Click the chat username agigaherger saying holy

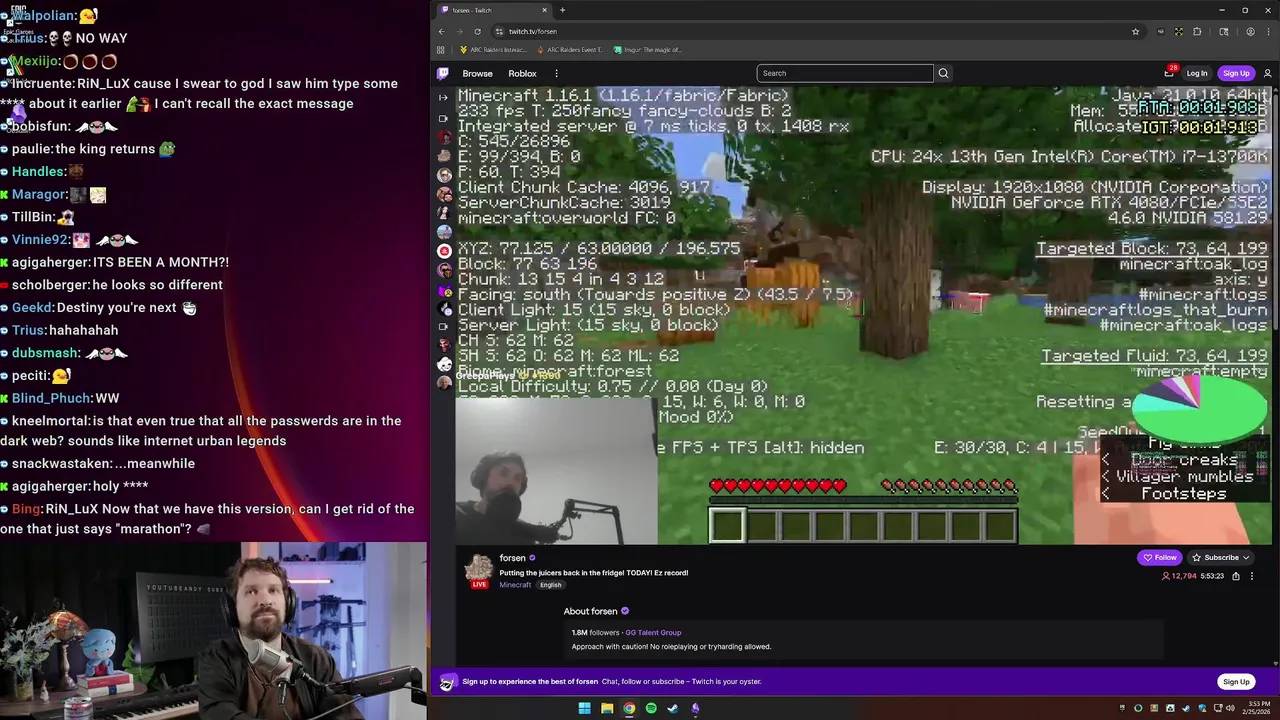50,486
